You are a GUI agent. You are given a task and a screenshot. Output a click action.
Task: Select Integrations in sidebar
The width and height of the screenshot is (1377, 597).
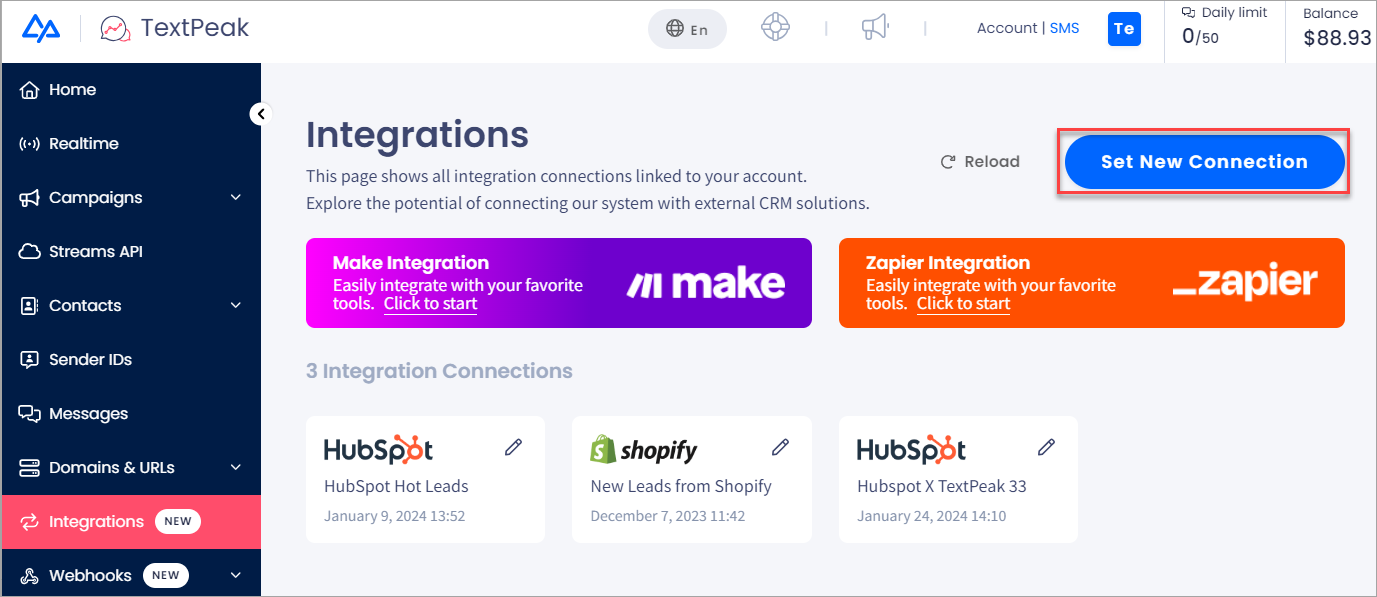131,522
